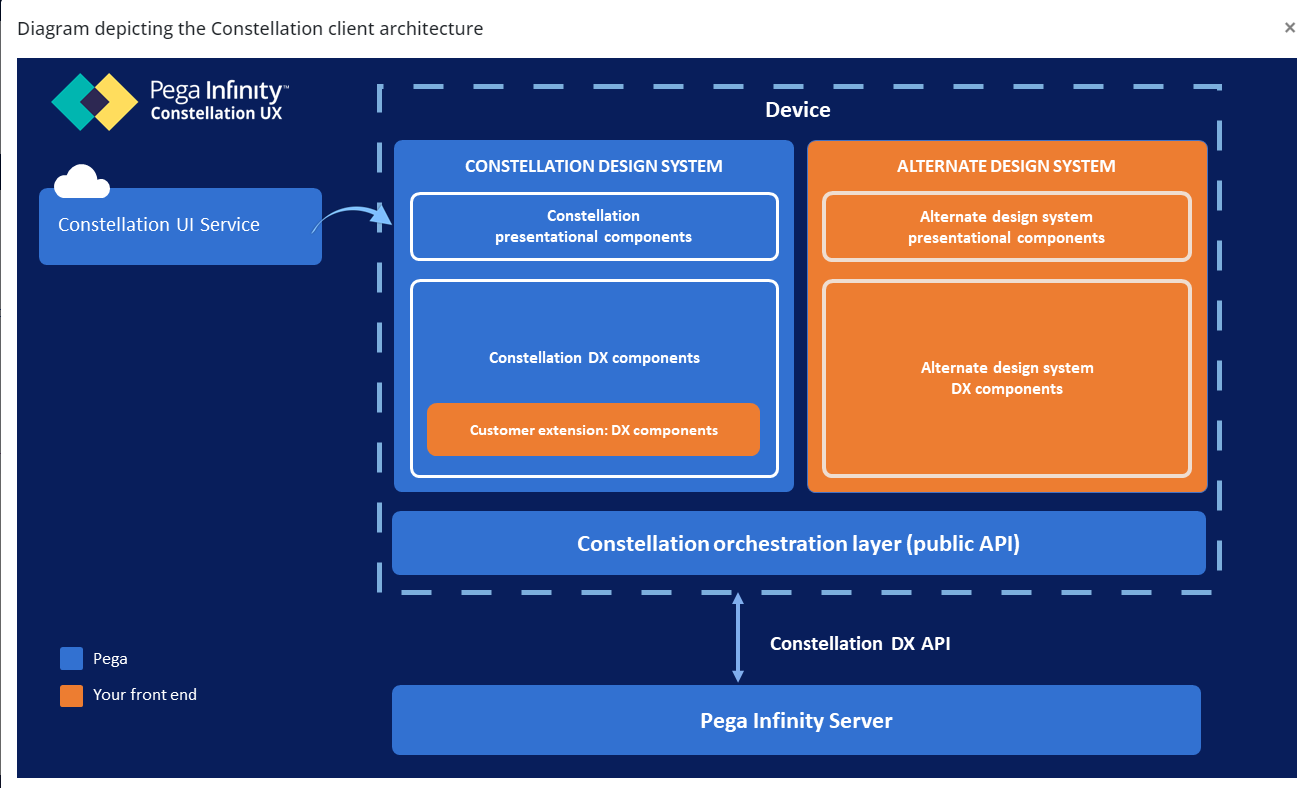The image size is (1311, 788).
Task: Click the Constellation DX API label
Action: coord(860,644)
